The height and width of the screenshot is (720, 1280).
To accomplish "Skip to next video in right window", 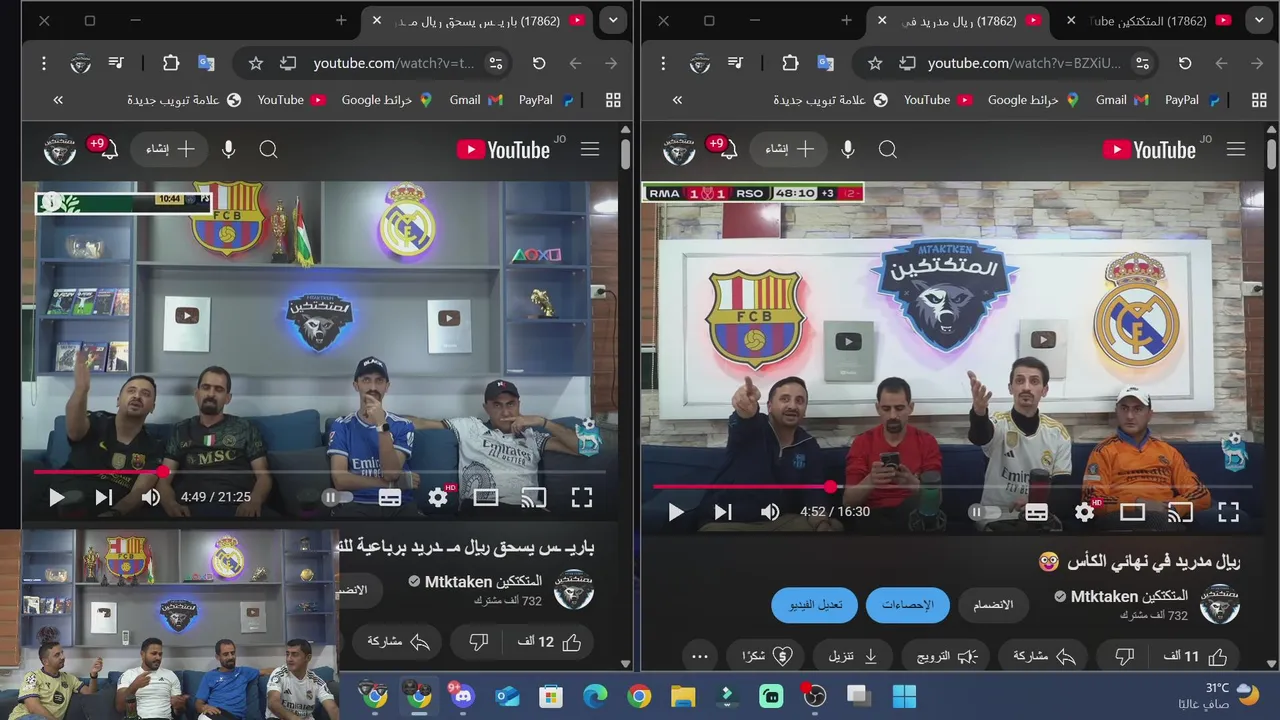I will click(723, 512).
